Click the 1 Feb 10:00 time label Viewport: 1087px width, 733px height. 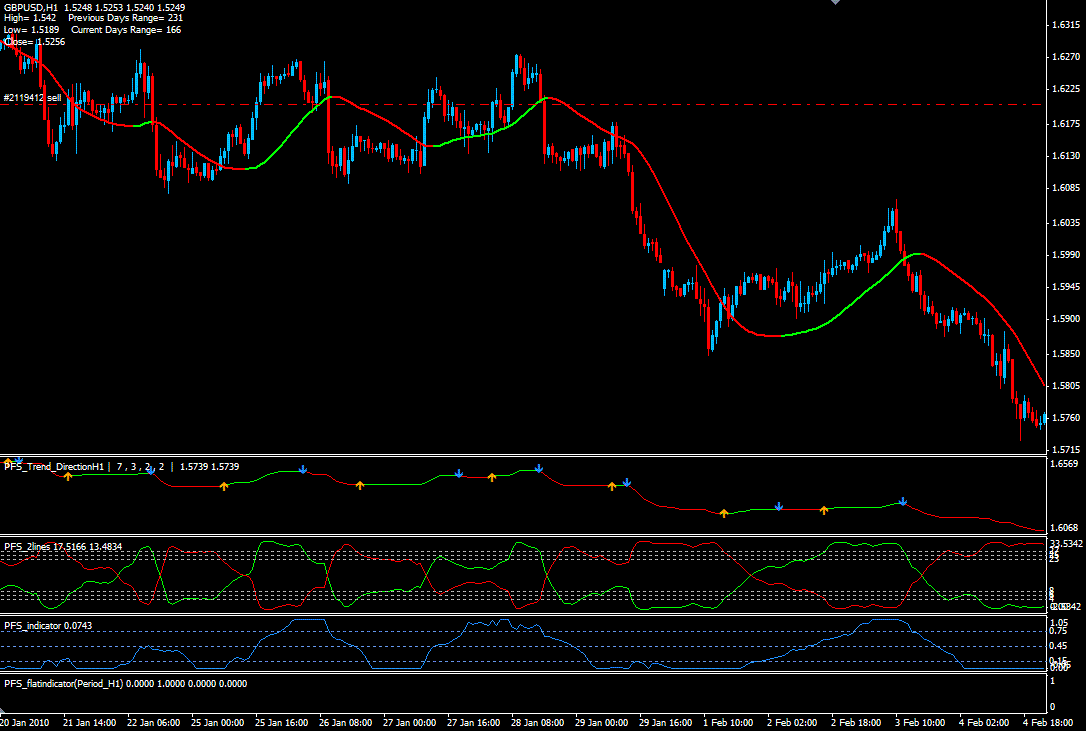point(727,722)
